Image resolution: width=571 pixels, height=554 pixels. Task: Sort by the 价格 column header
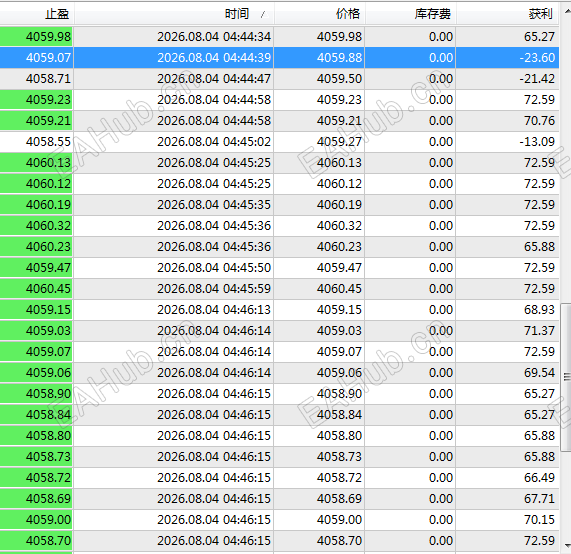(319, 14)
